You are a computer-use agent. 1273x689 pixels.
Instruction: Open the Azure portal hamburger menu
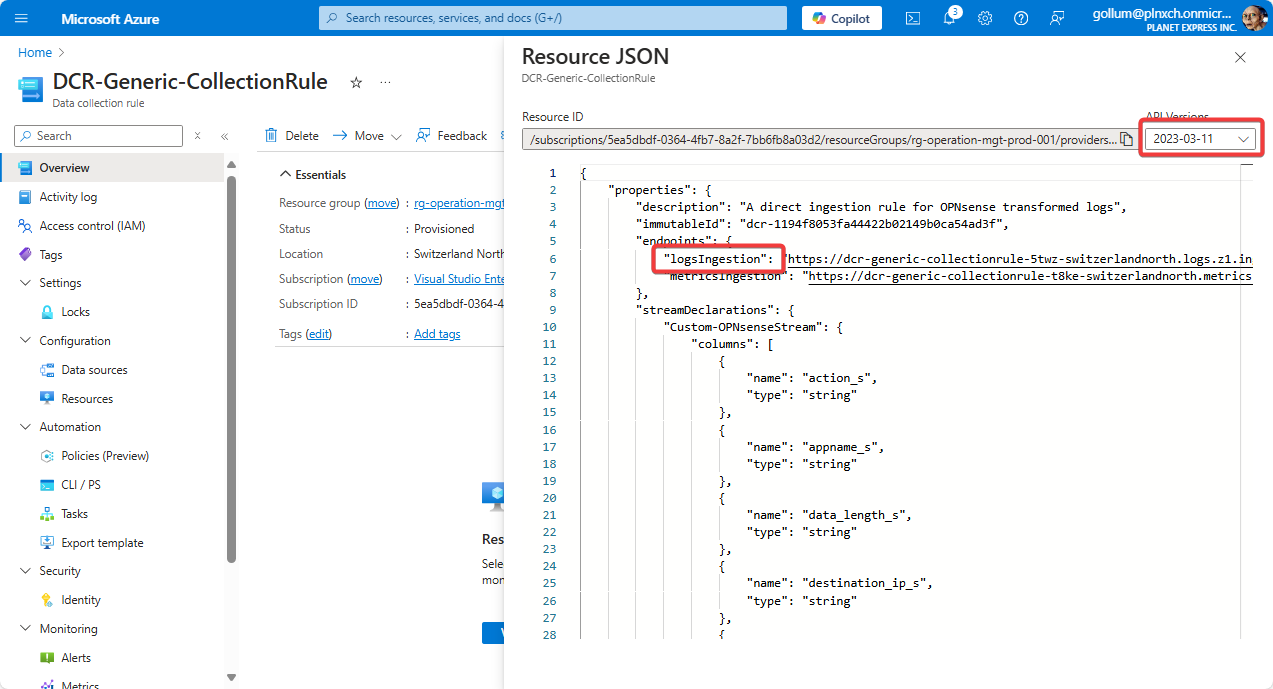(x=21, y=17)
